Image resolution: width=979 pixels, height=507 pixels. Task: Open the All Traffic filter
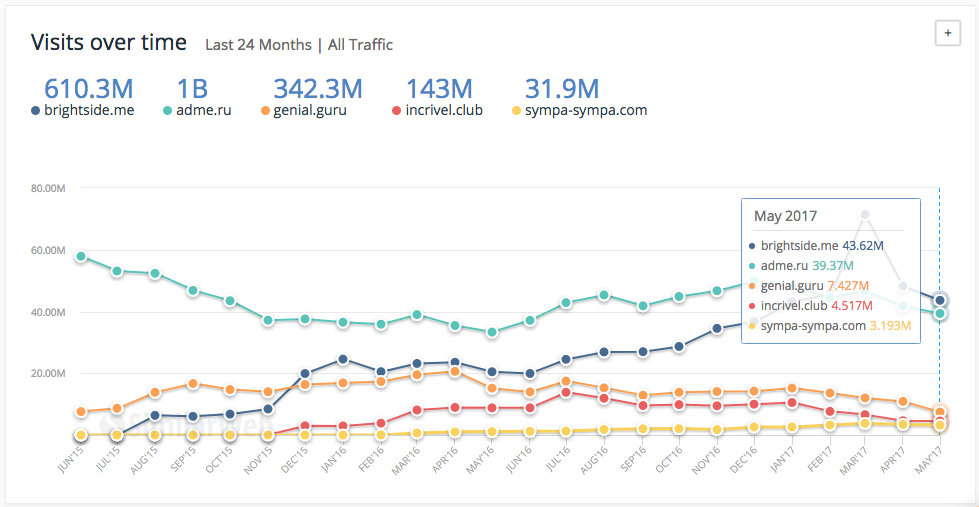[360, 45]
